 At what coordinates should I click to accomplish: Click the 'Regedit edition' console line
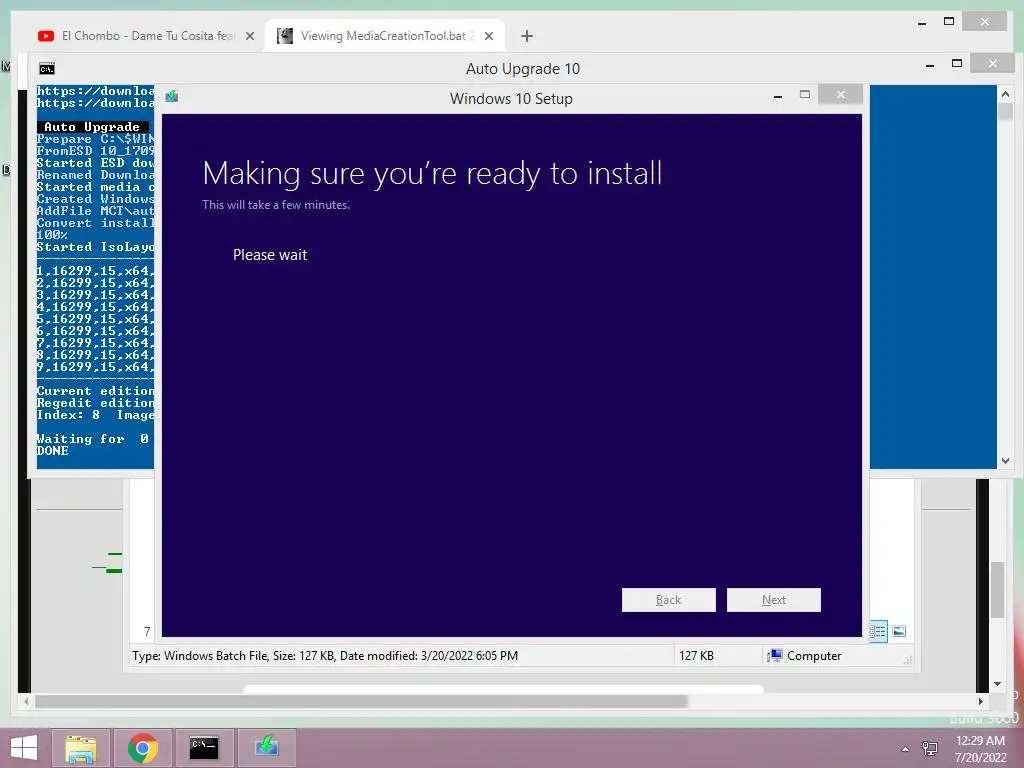95,403
